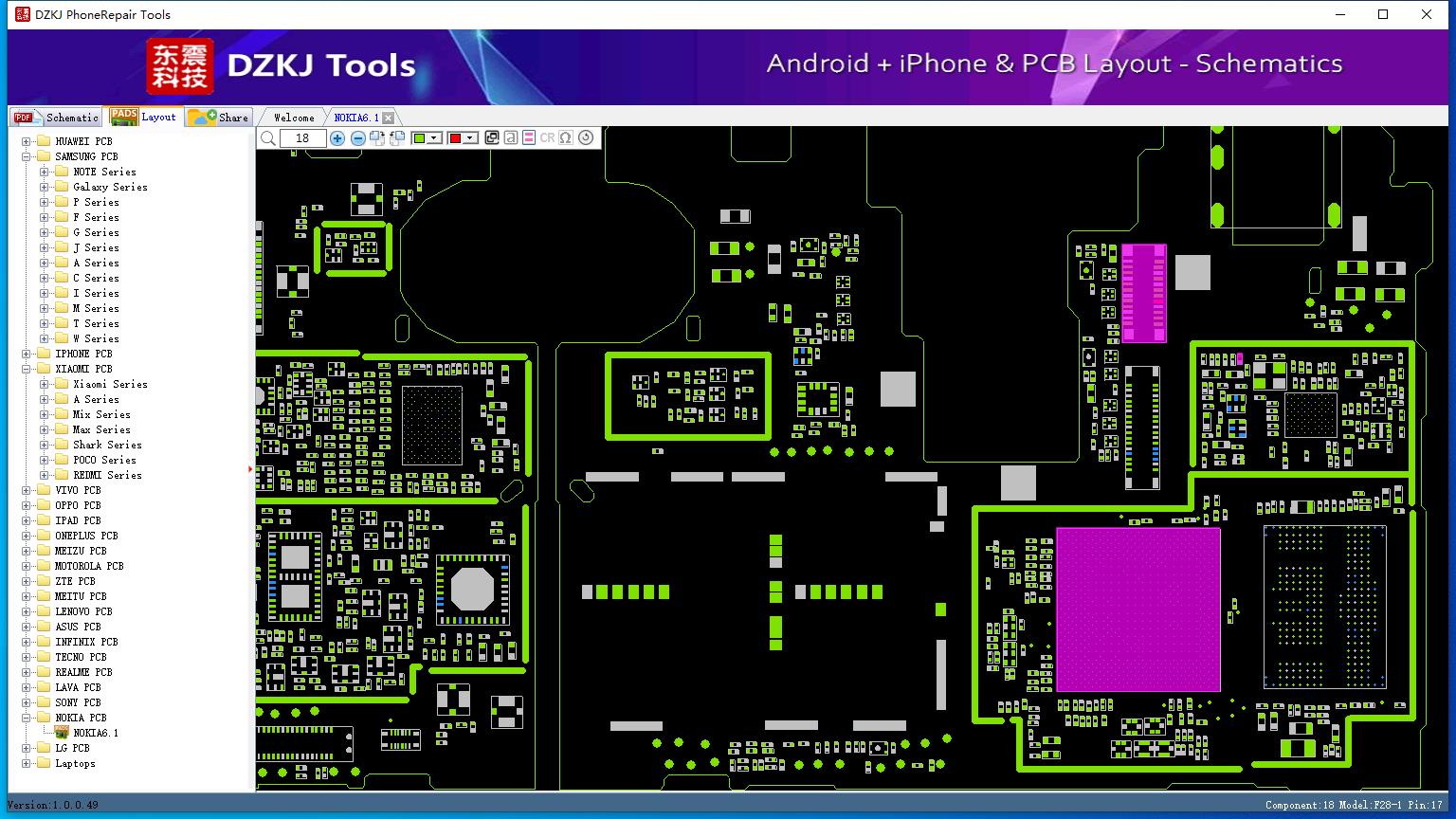Screen dimensions: 1456x819
Task: Click the omega resistance icon
Action: 566,138
